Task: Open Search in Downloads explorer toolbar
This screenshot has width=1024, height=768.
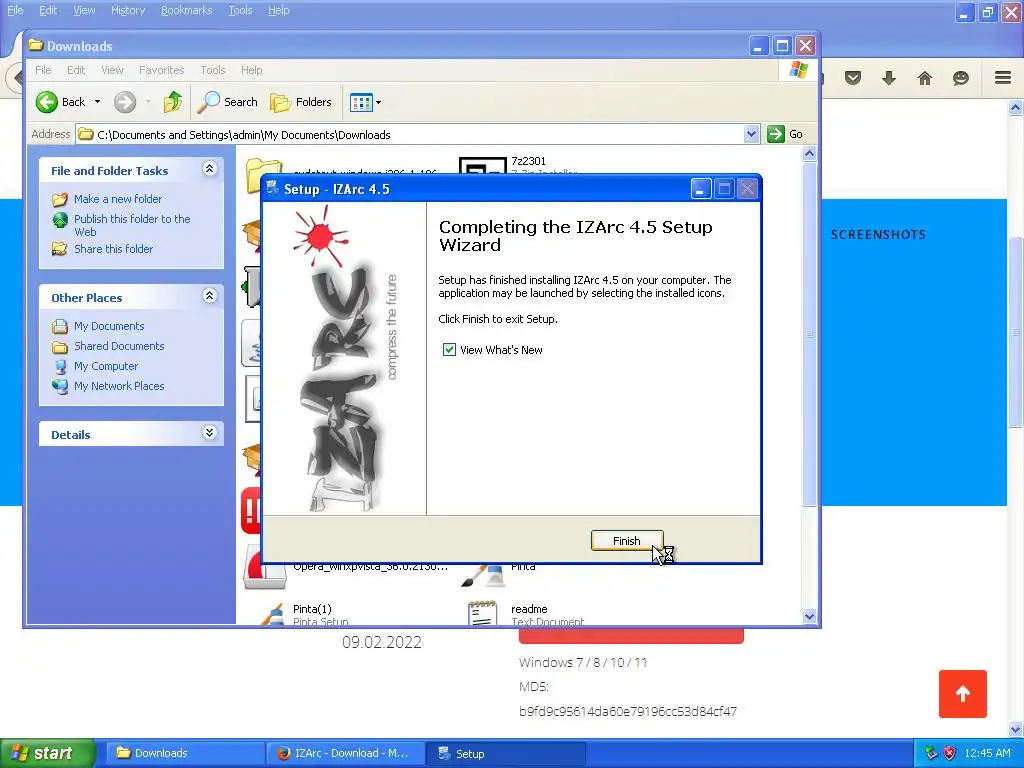Action: [x=227, y=102]
